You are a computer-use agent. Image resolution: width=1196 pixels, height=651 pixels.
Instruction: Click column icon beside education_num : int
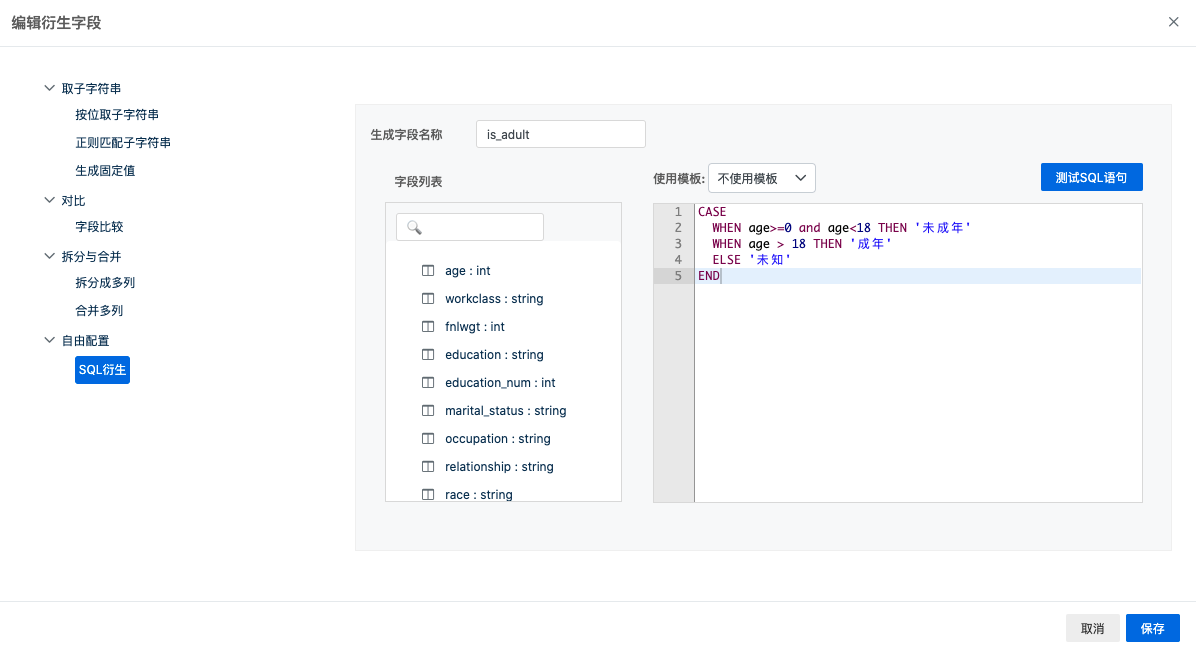428,382
